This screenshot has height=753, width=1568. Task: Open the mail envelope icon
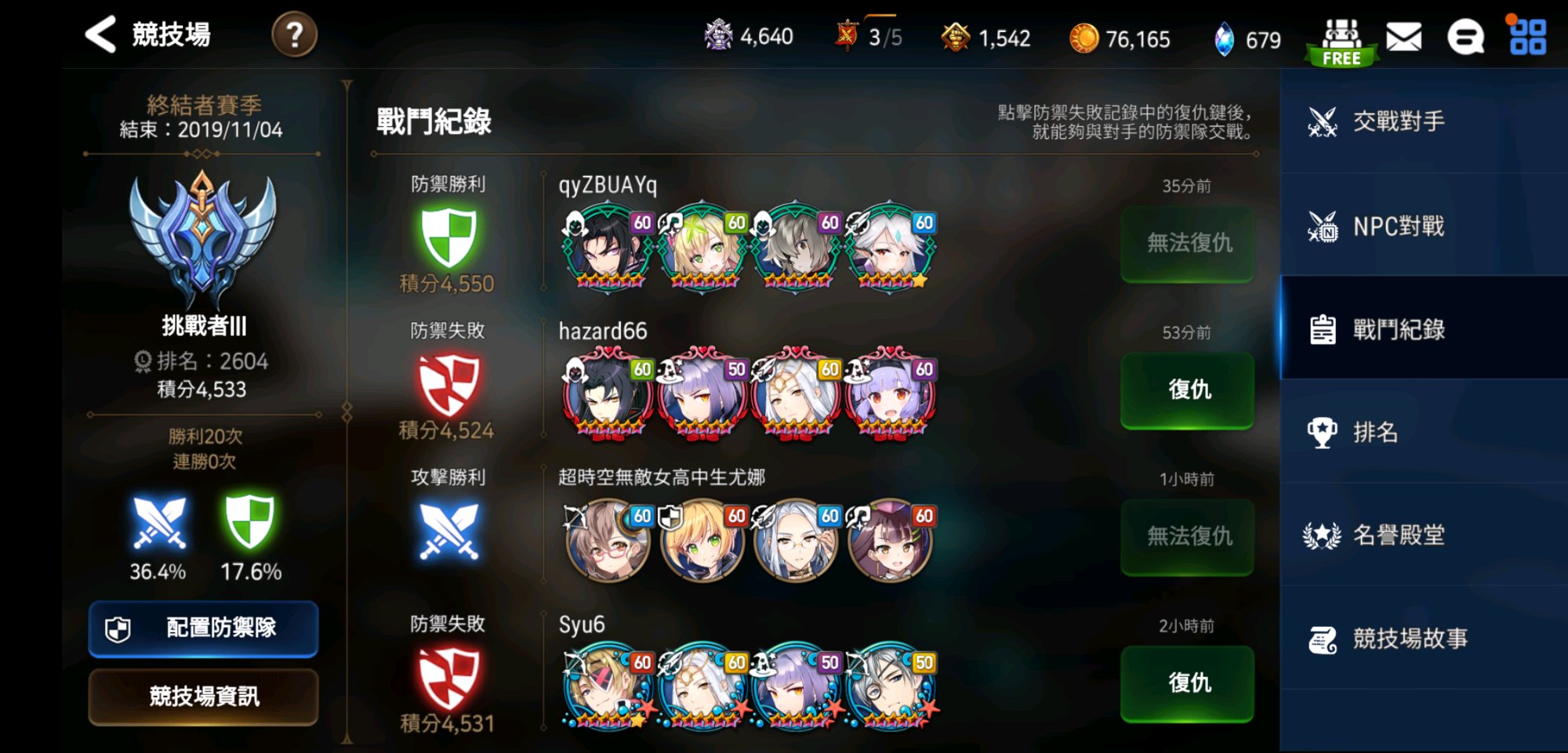pos(1403,37)
